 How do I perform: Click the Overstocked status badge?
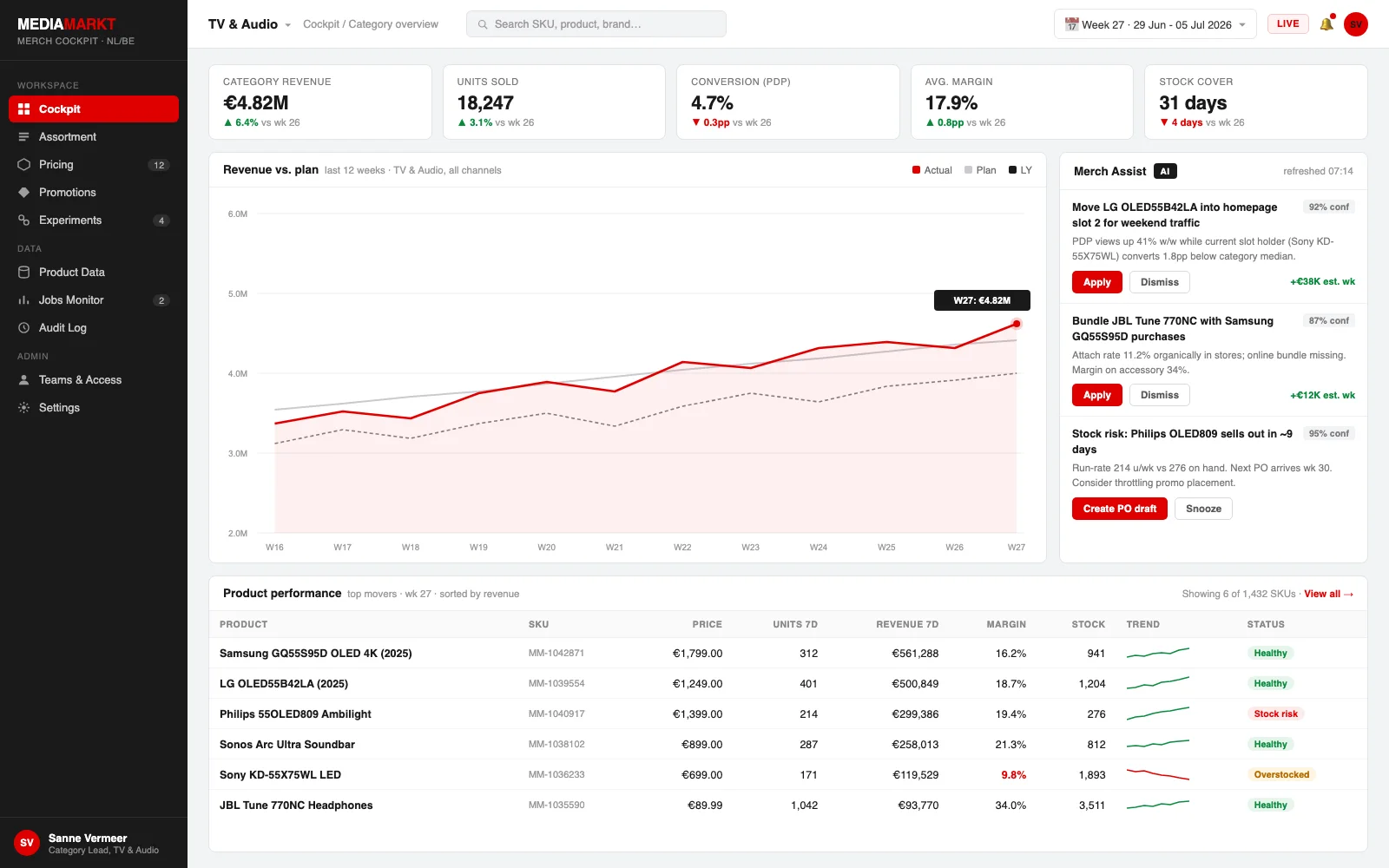(1281, 774)
